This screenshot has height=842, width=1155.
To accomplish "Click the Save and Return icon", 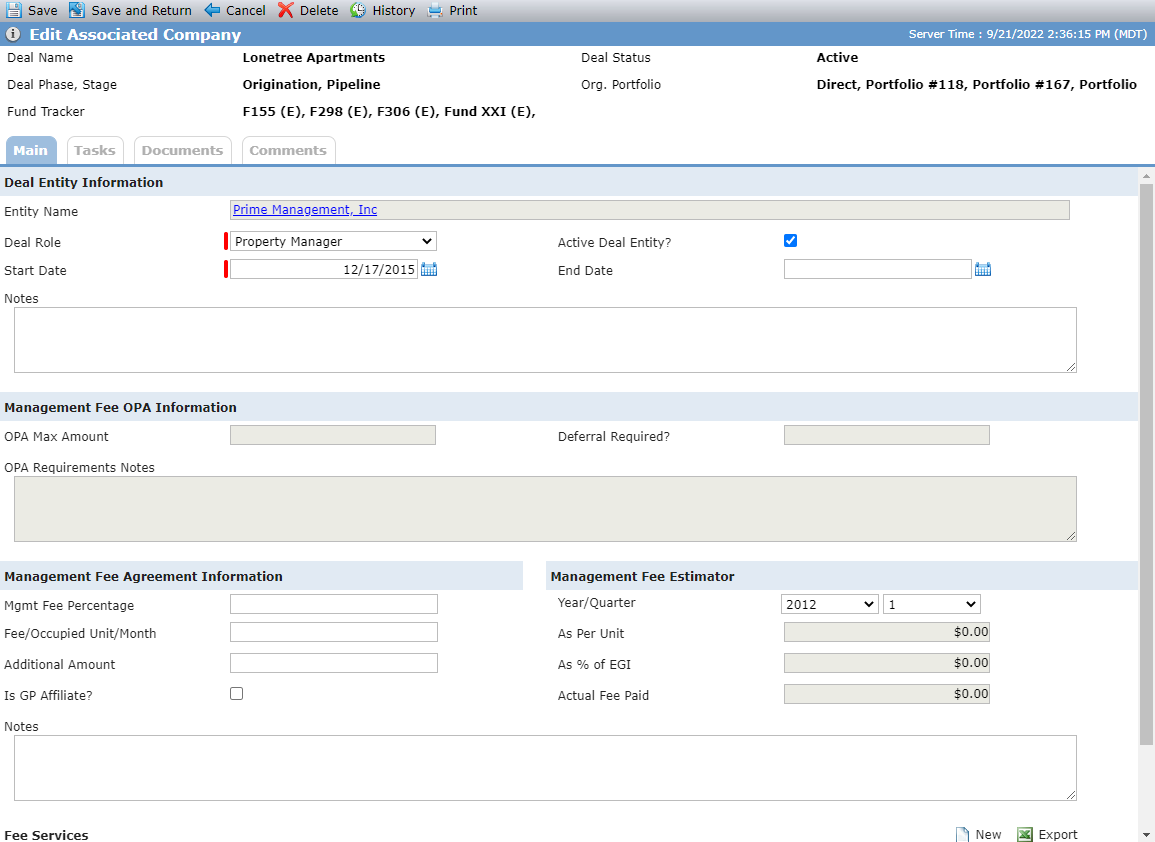I will [x=77, y=10].
